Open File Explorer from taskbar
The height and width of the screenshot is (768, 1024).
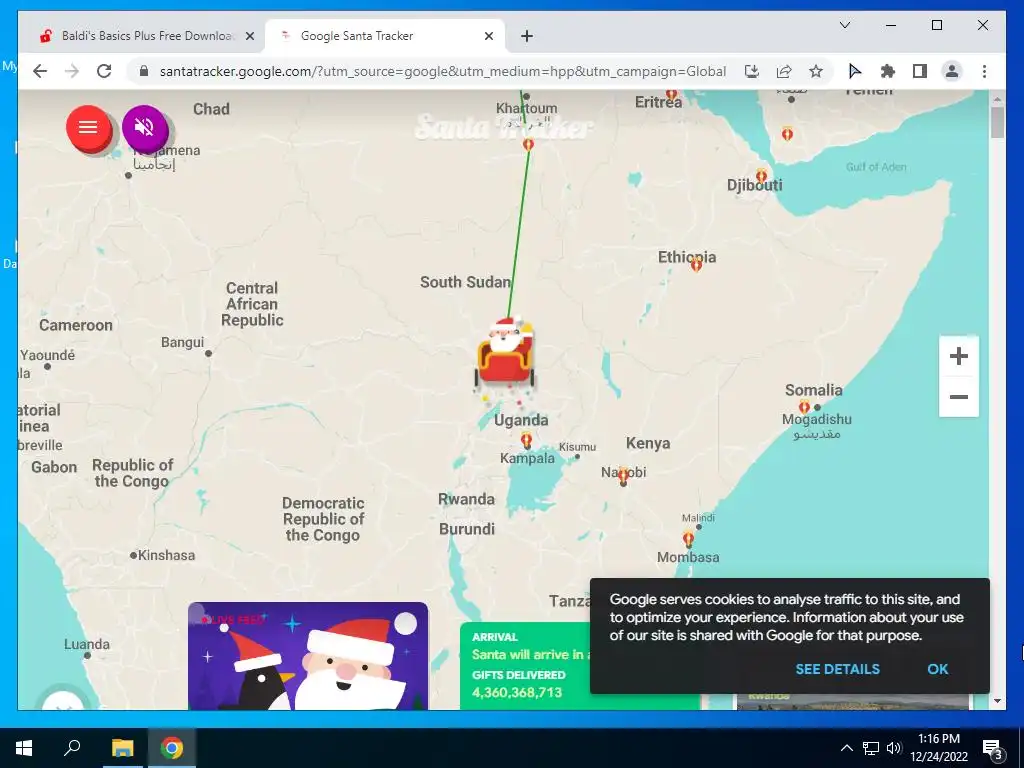(x=122, y=748)
